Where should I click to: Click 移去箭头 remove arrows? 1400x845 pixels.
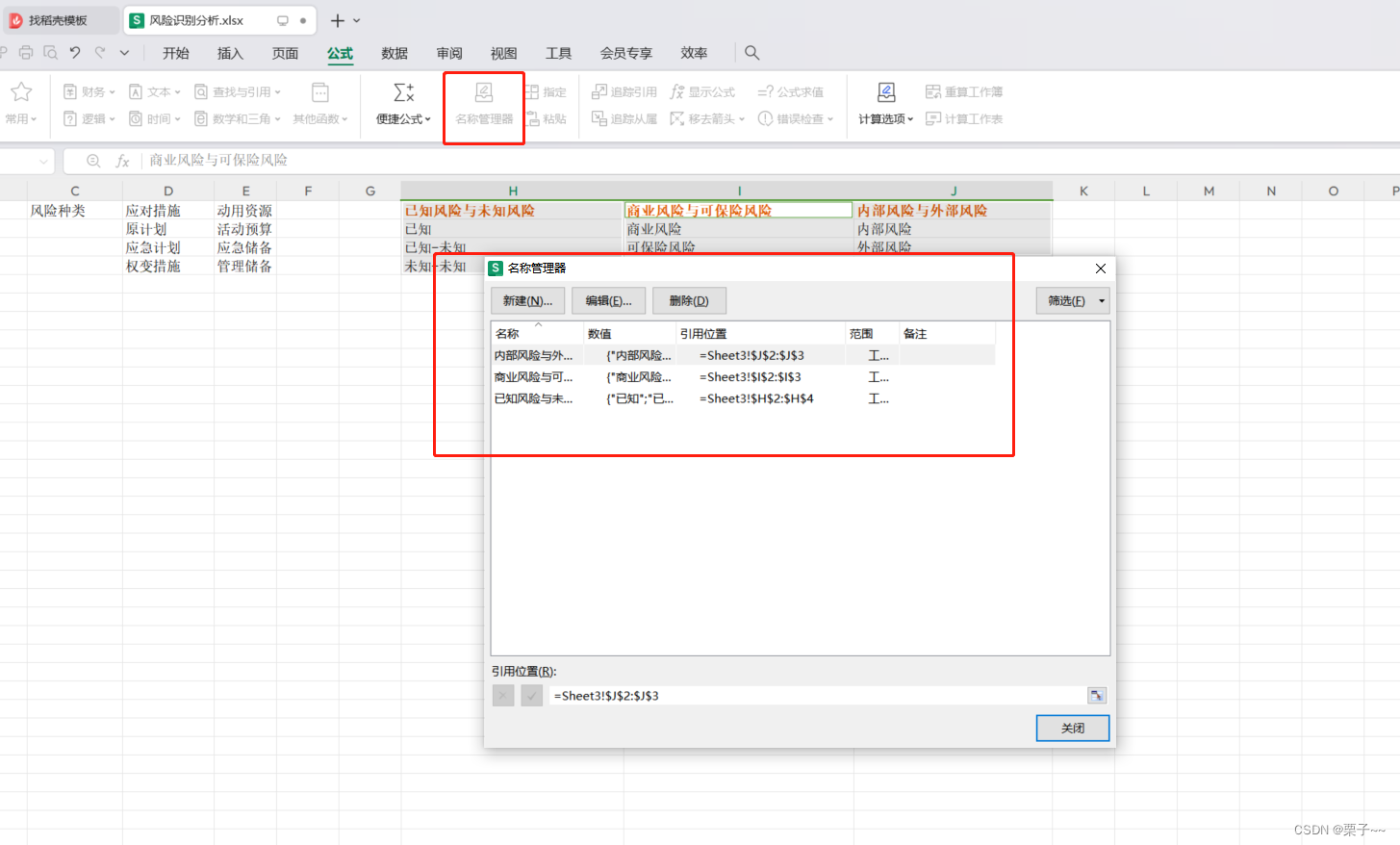coord(707,118)
